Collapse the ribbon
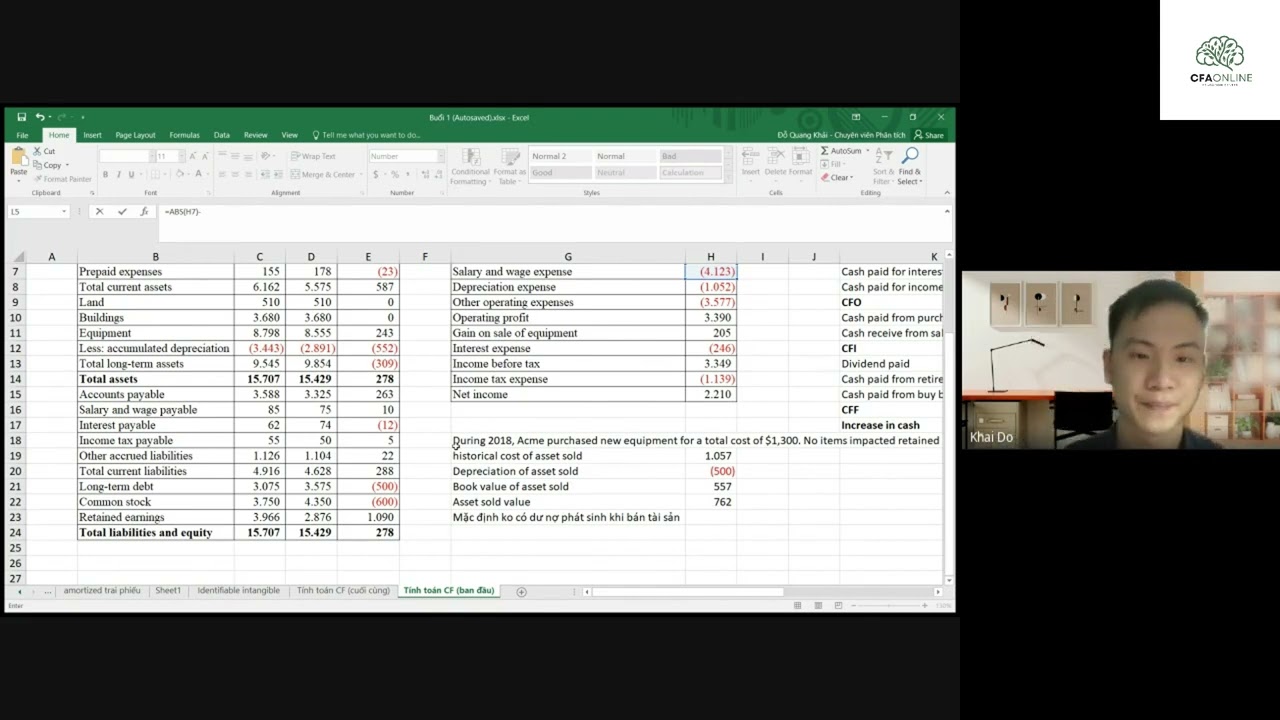The image size is (1280, 720). coord(946,193)
